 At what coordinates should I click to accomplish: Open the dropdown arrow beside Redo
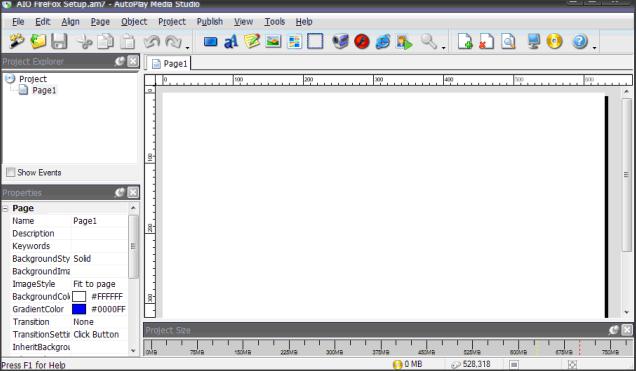(x=187, y=47)
